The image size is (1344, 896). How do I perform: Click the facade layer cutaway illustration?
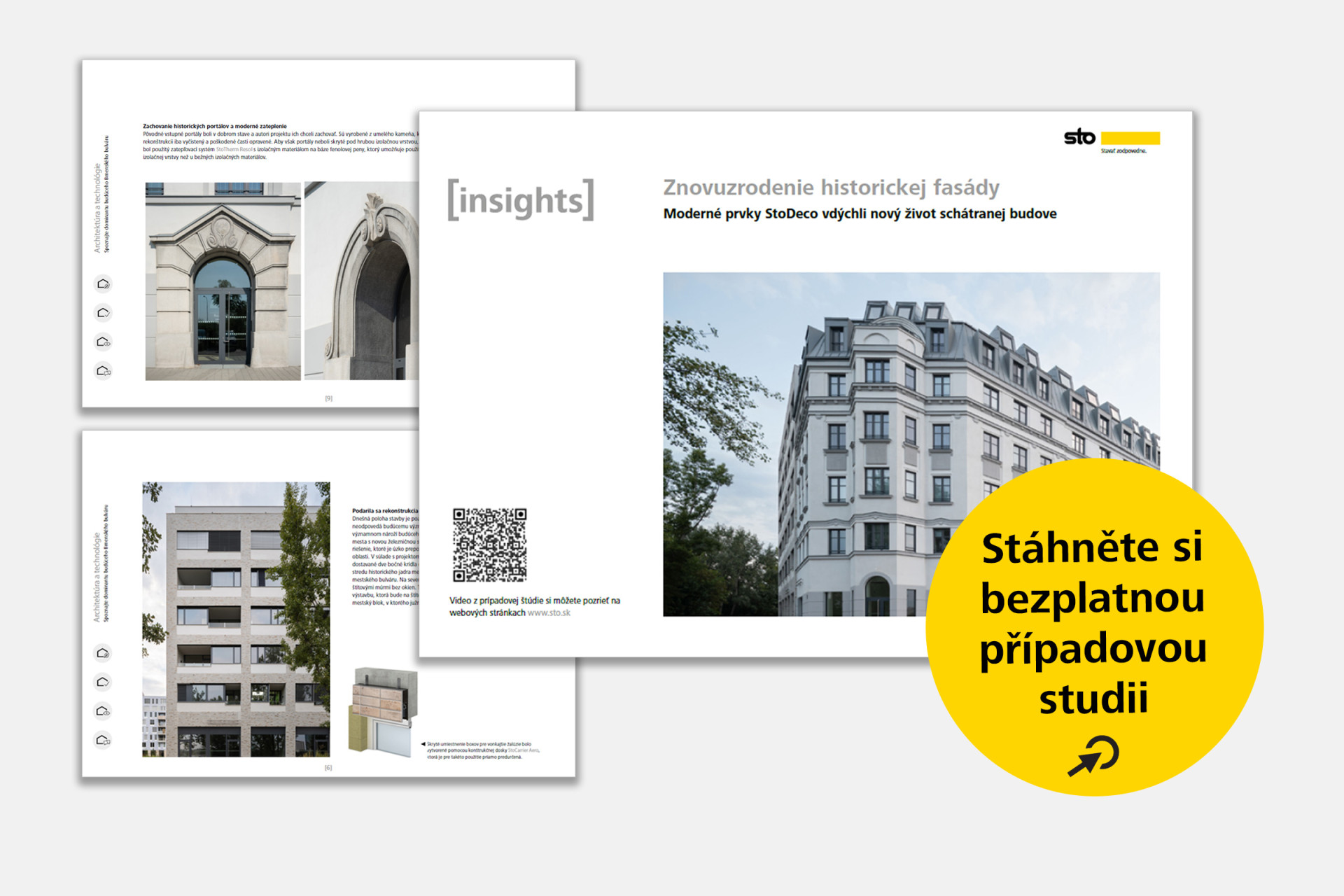click(x=383, y=710)
